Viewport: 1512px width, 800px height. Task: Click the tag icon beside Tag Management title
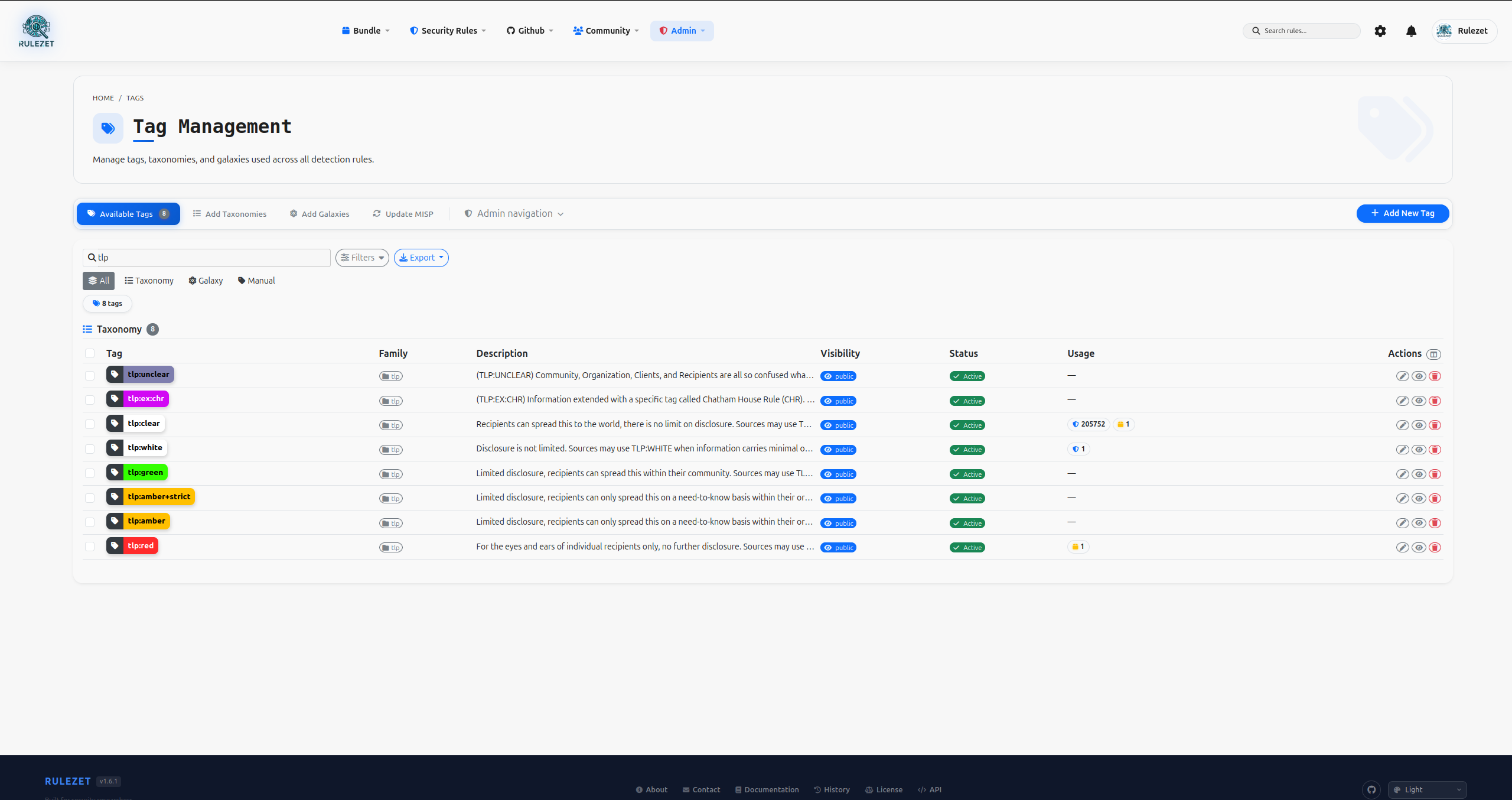click(108, 128)
